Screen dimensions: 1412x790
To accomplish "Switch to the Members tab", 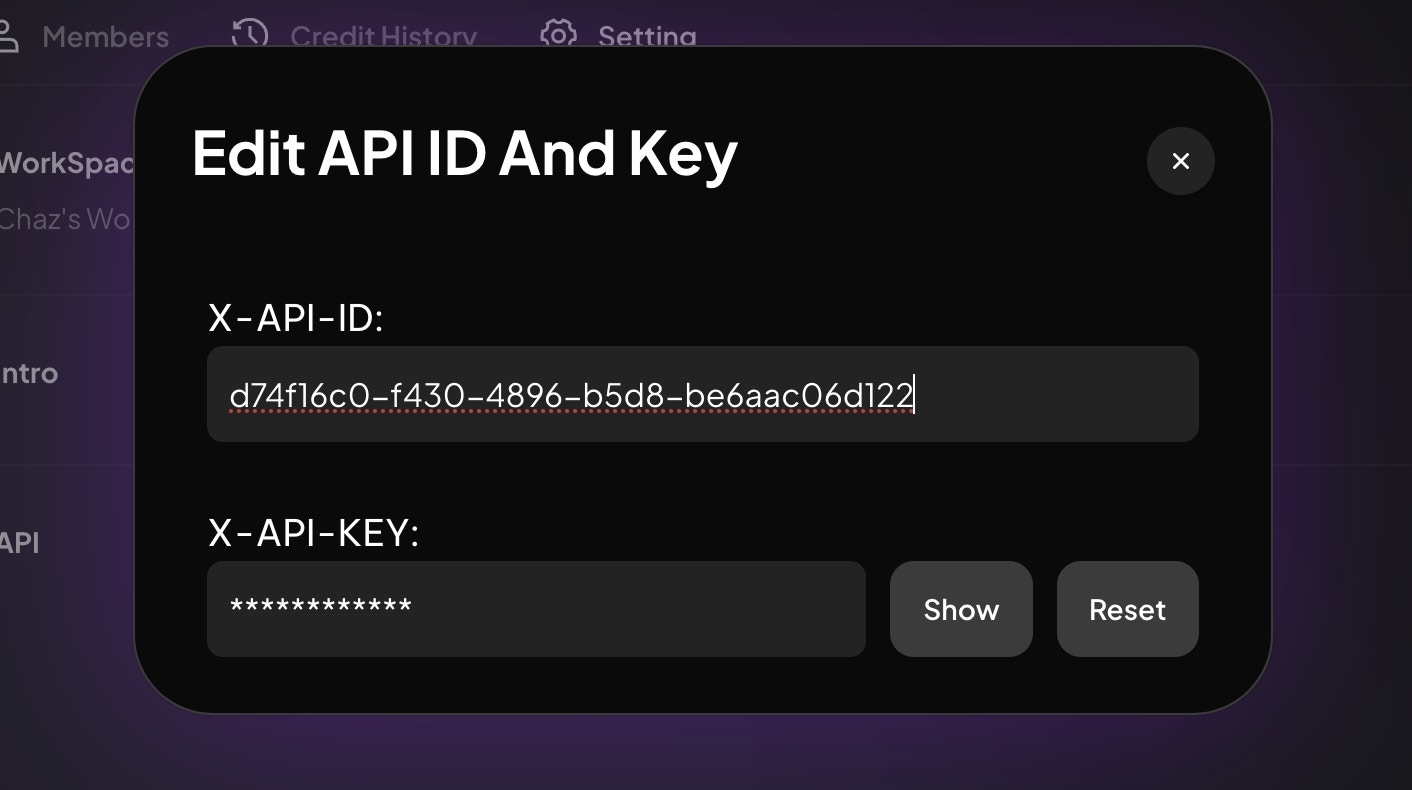I will [105, 37].
